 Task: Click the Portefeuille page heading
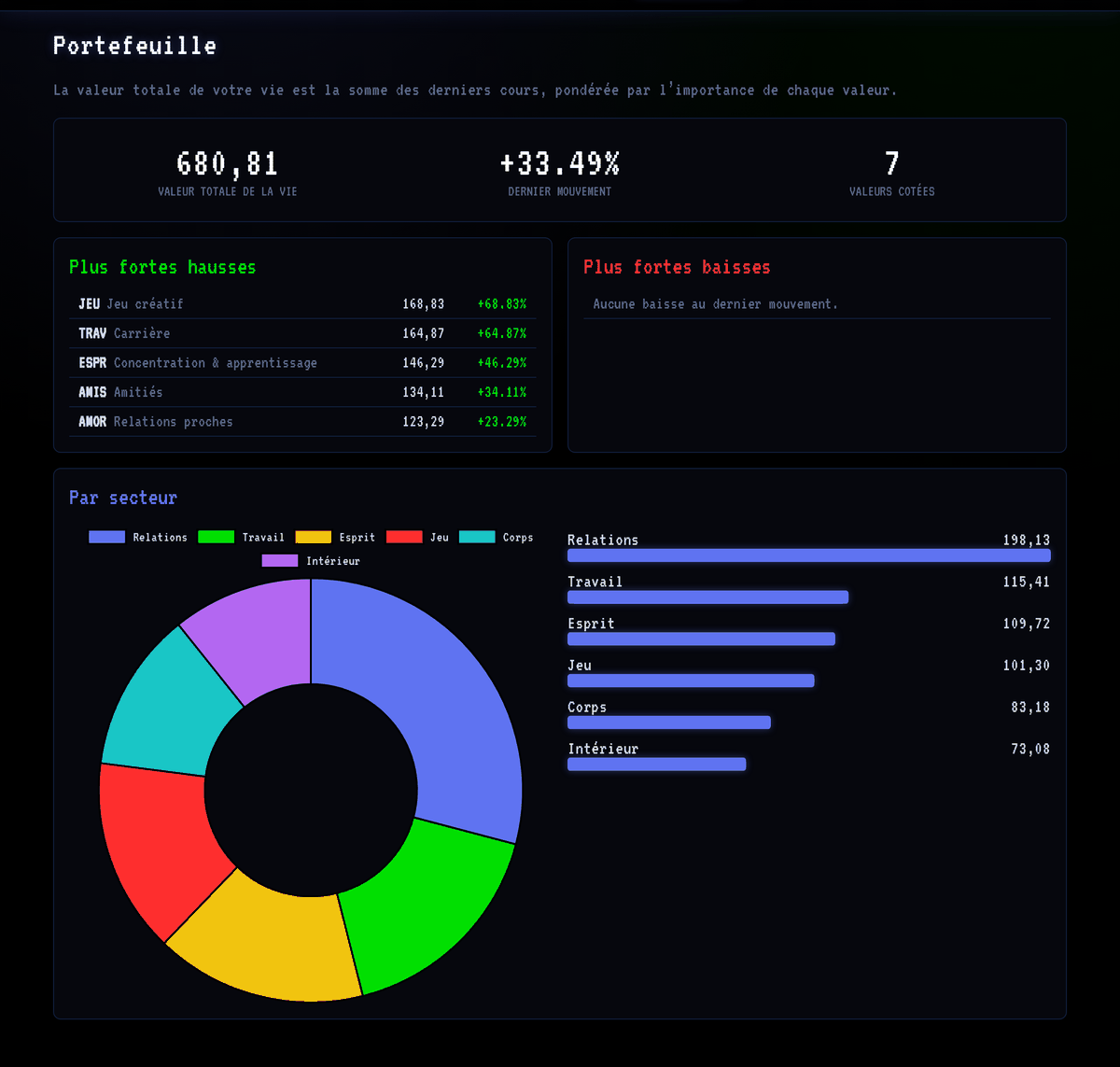(x=135, y=45)
